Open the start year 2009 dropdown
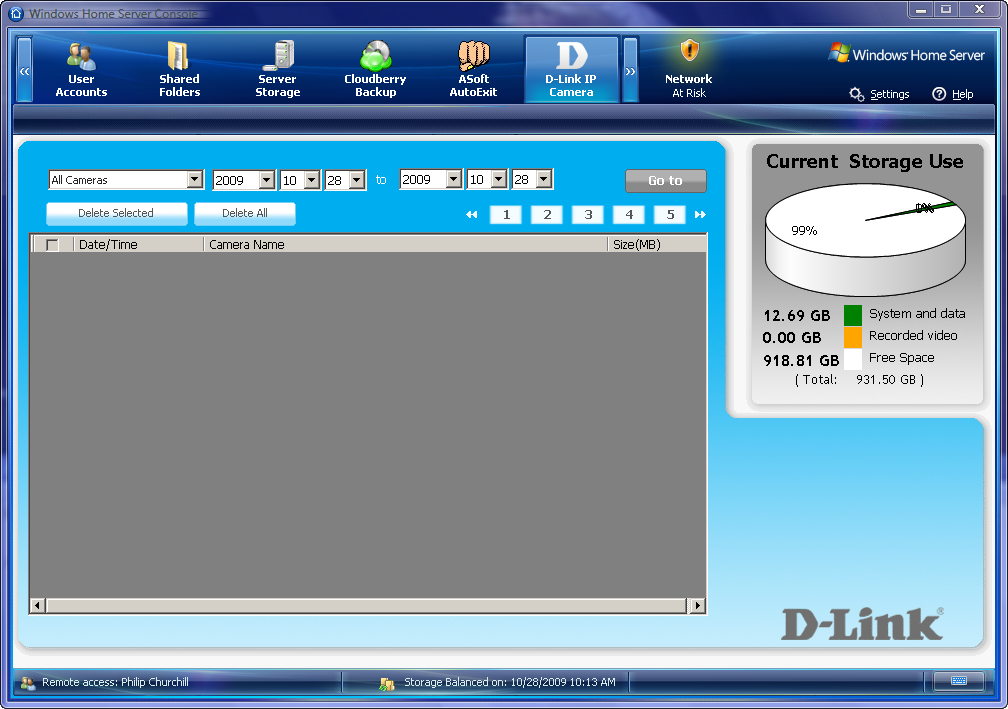 [x=267, y=180]
